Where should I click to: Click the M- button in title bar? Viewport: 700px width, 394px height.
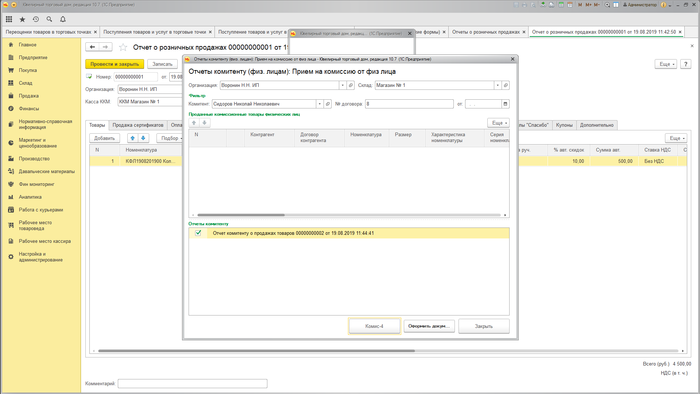597,5
